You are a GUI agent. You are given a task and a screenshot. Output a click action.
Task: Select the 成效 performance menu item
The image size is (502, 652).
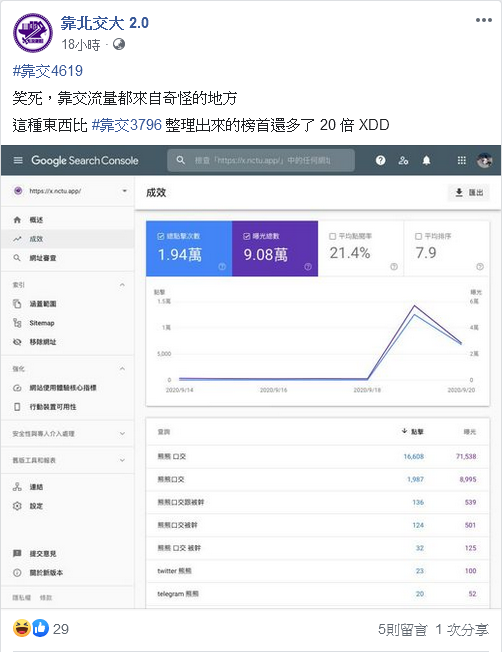pos(68,239)
